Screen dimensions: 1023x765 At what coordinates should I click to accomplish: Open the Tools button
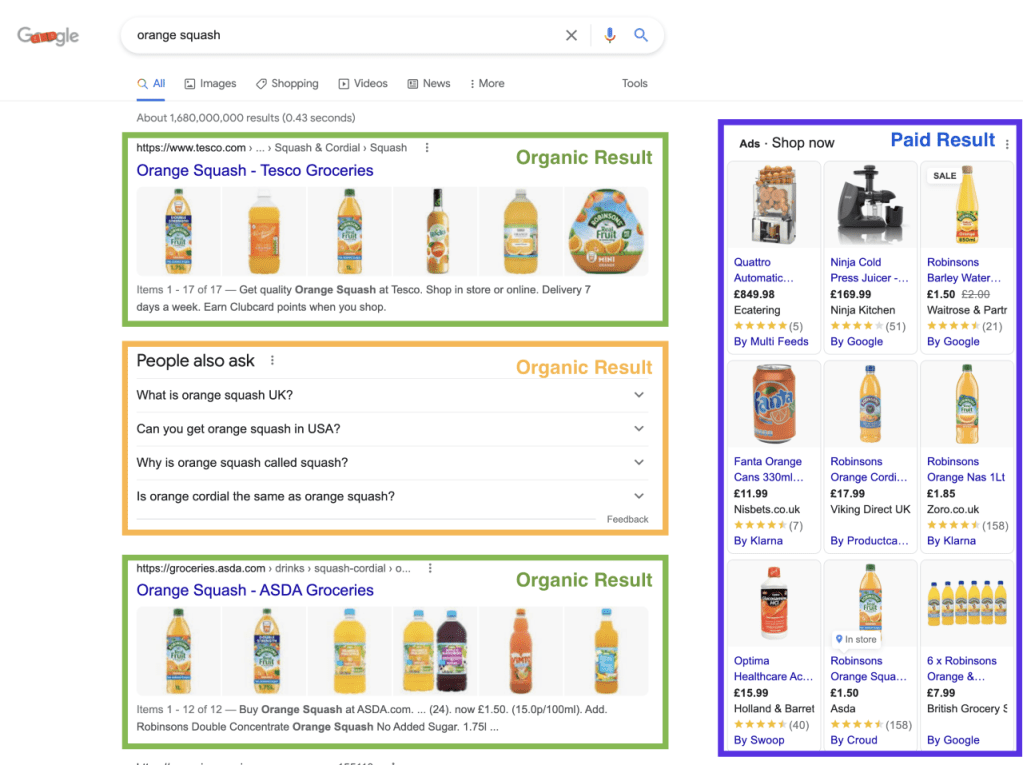tap(634, 83)
